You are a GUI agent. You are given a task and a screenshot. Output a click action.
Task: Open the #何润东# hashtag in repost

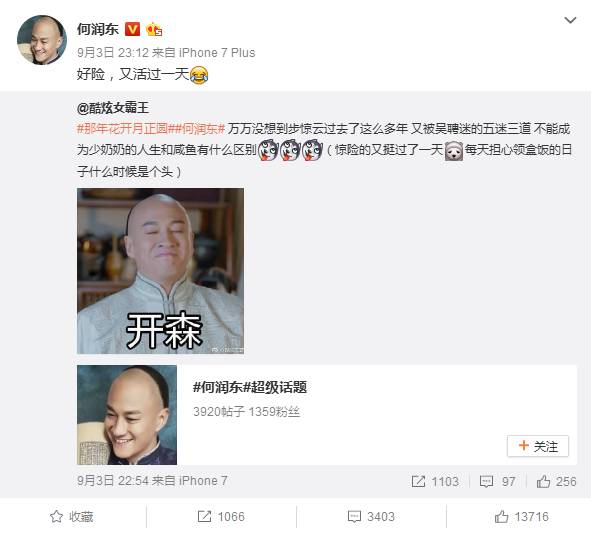196,129
